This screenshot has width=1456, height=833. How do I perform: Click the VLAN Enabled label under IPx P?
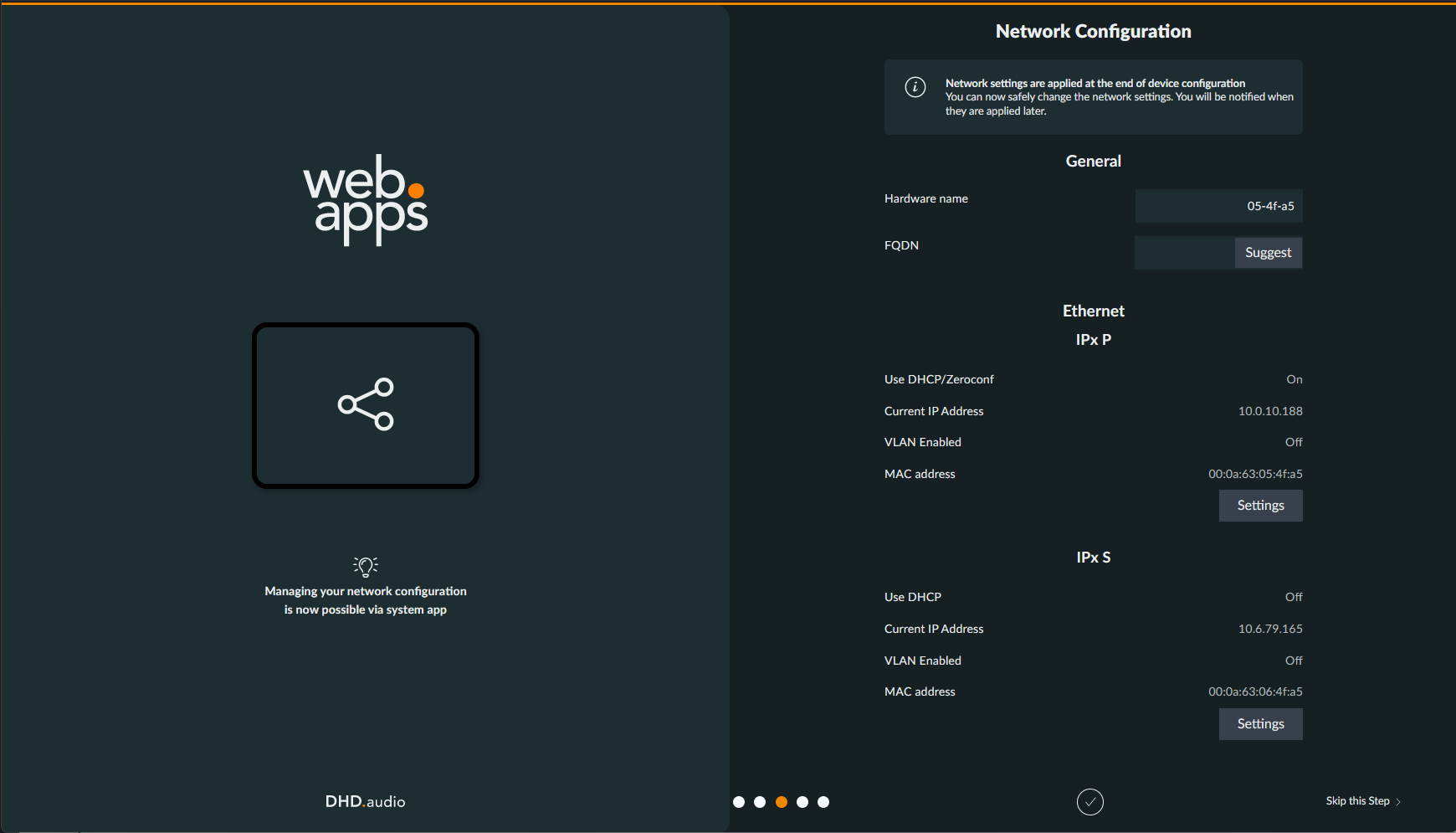tap(923, 442)
